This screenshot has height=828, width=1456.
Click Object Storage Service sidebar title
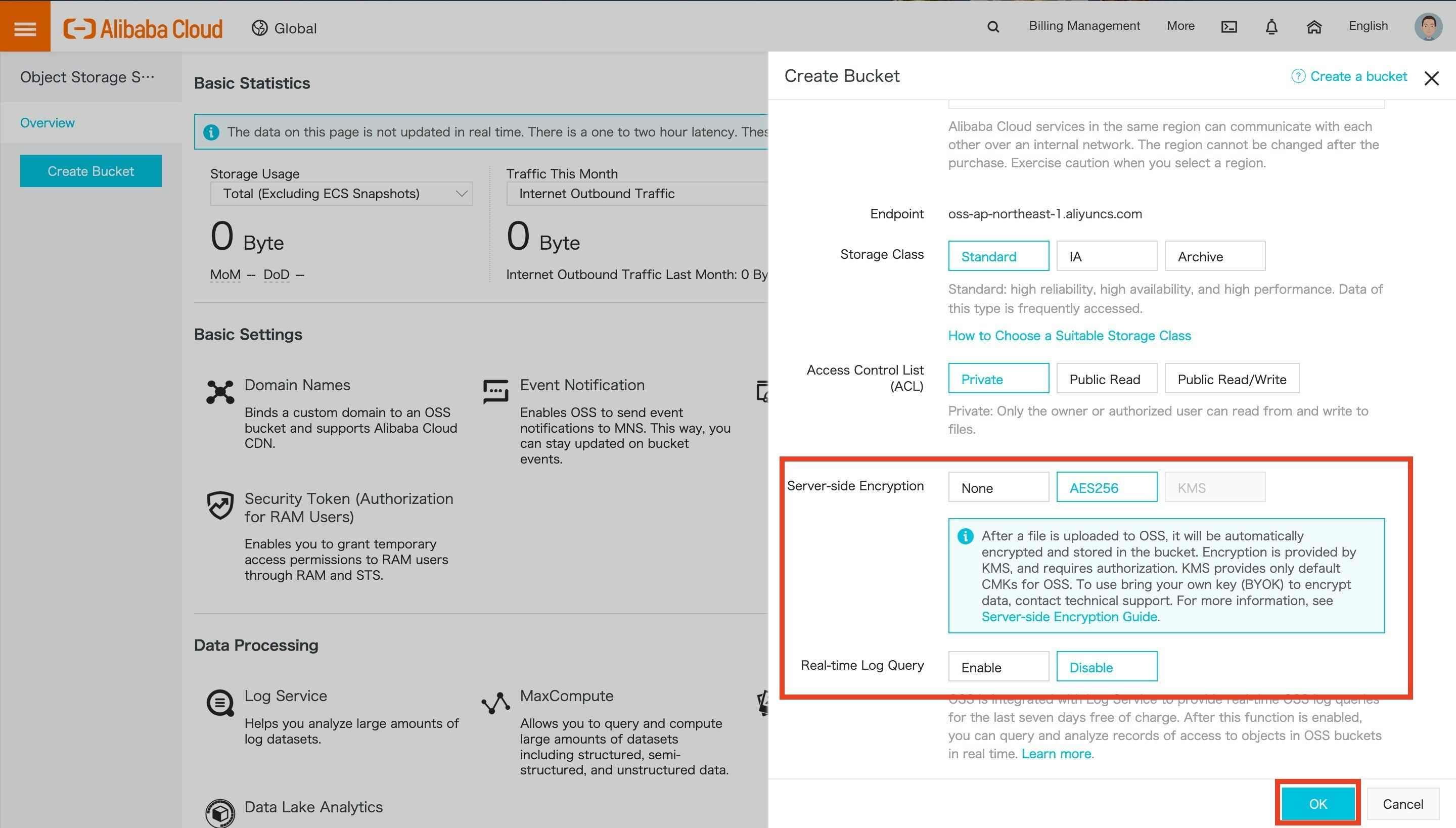87,77
